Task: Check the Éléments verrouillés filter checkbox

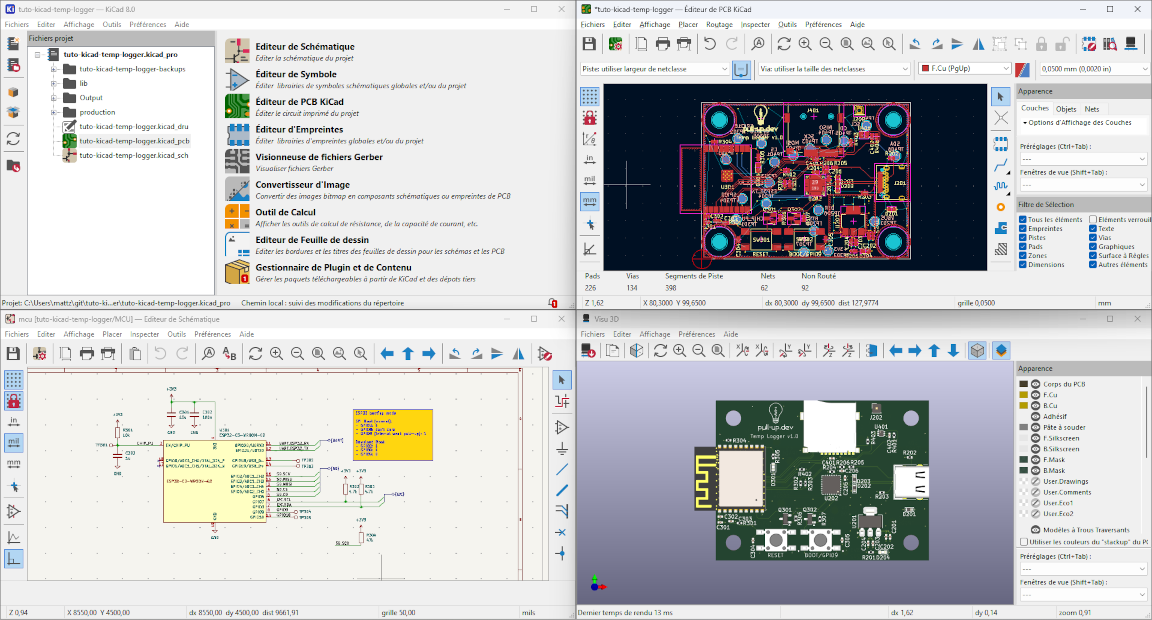Action: 1094,219
